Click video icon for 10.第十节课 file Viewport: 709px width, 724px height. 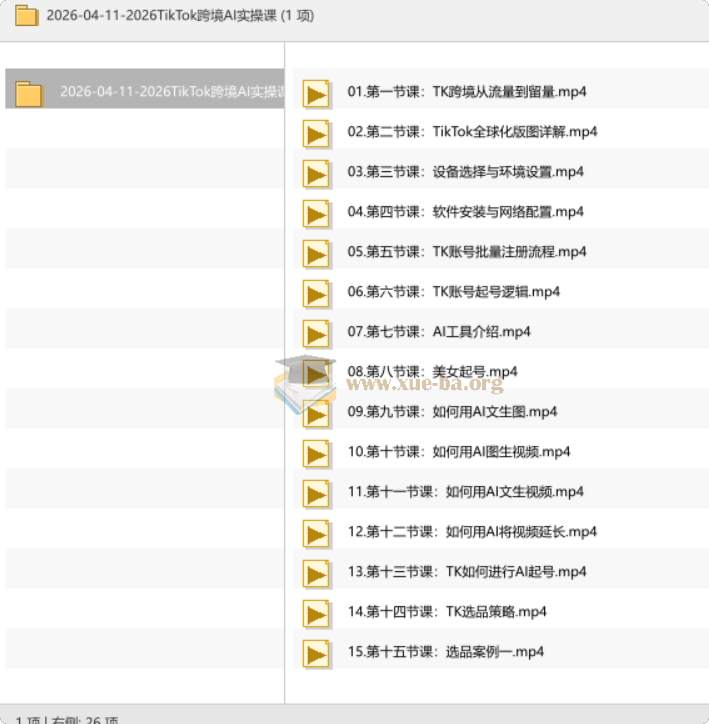pyautogui.click(x=317, y=454)
